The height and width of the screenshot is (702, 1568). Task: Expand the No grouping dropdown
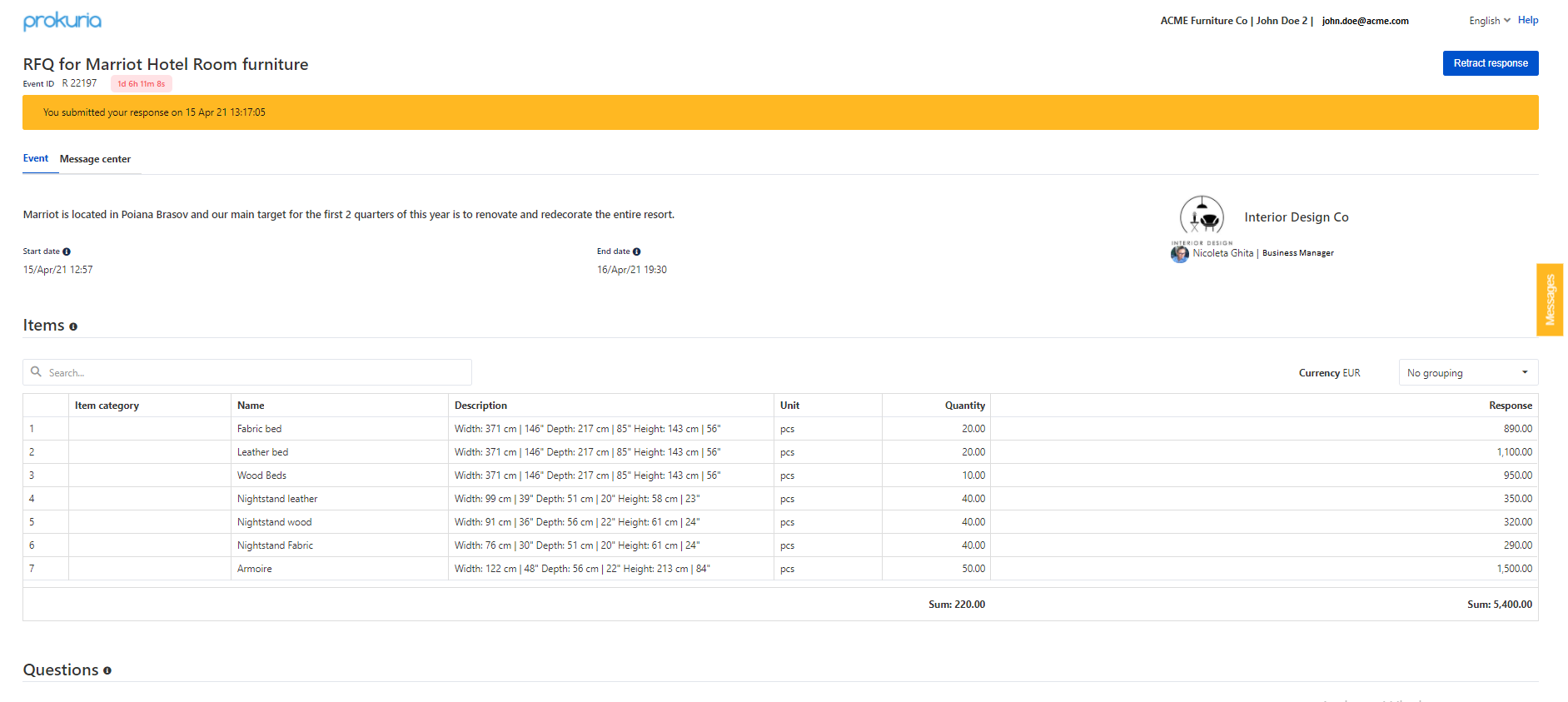[1468, 372]
